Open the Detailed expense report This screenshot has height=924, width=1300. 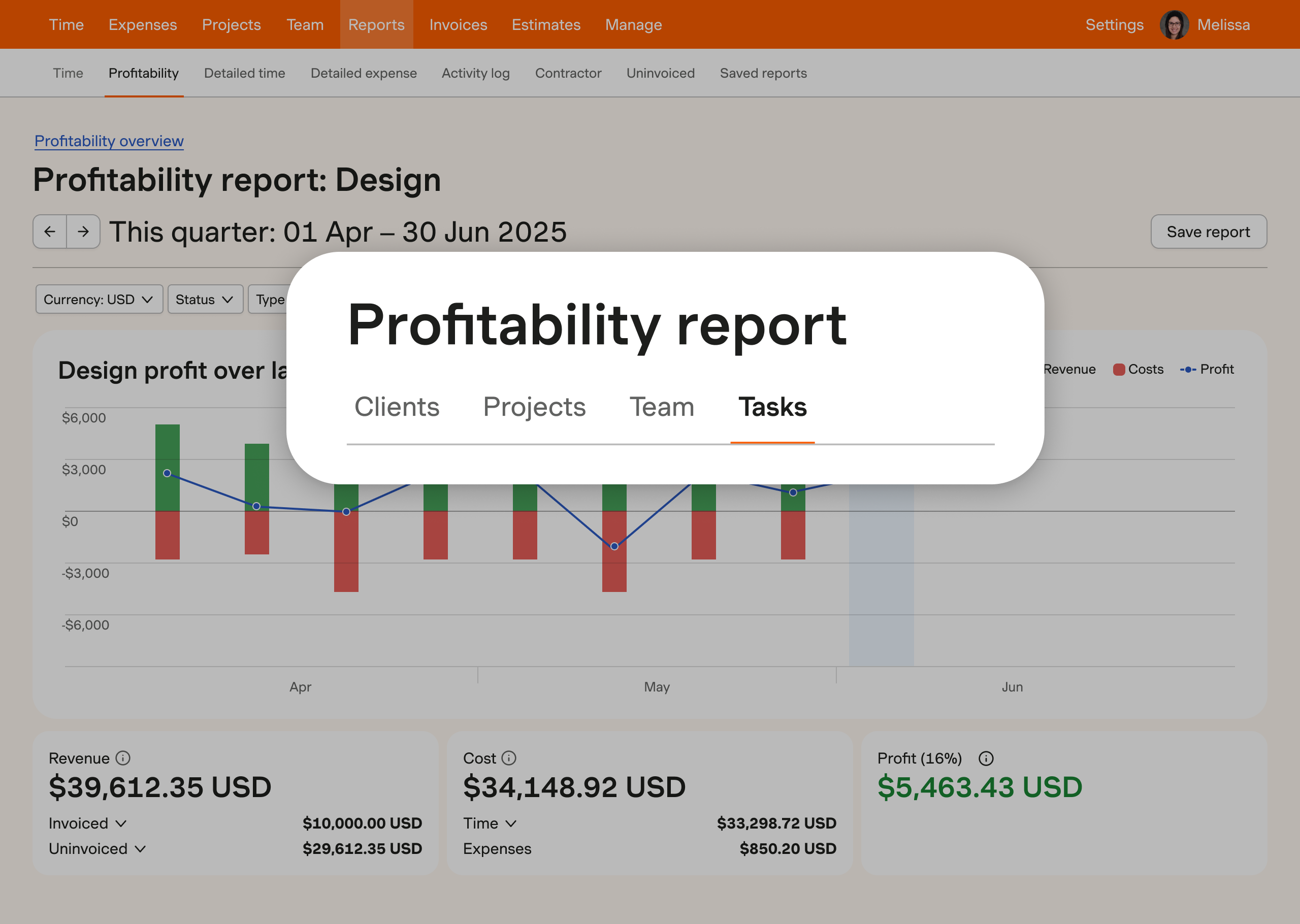click(x=364, y=73)
